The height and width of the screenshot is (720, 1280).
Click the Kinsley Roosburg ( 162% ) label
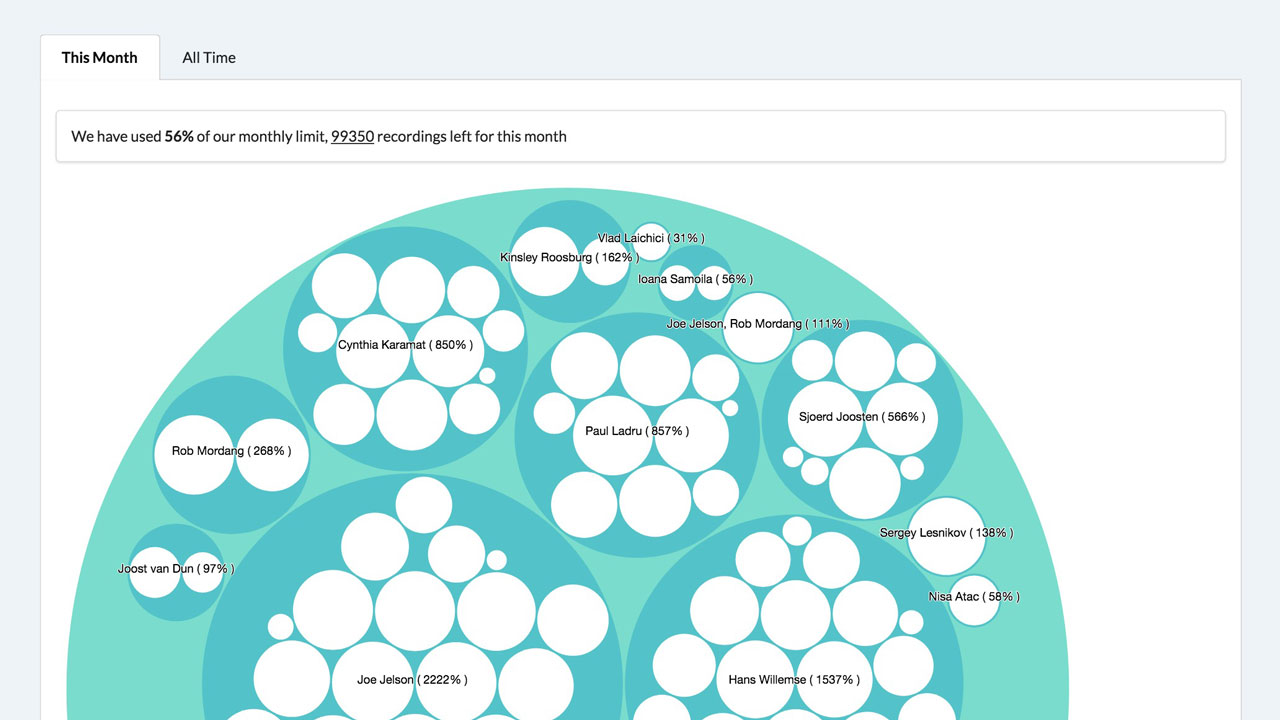(569, 258)
